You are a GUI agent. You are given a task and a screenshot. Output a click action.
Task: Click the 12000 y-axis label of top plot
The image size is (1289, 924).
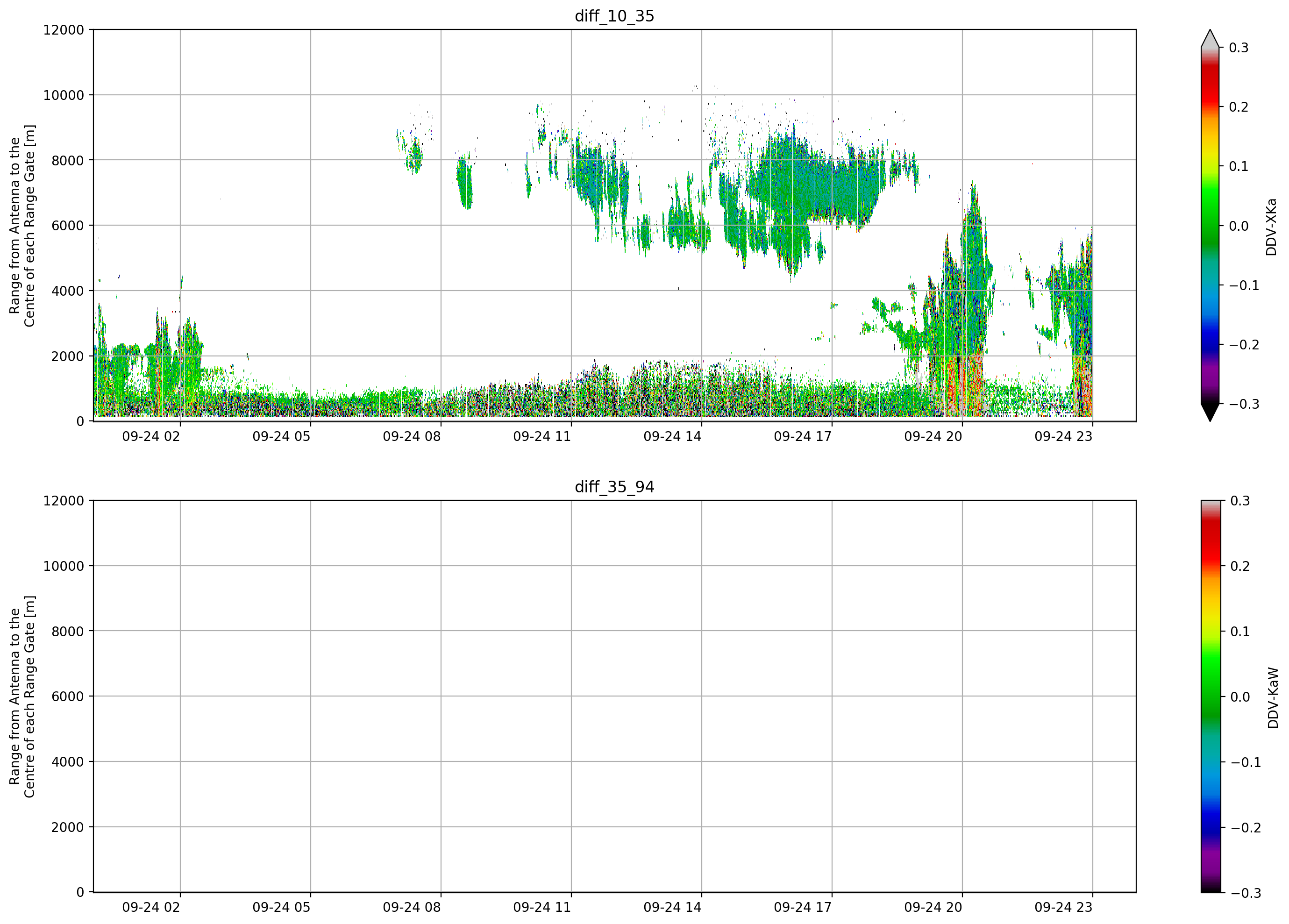(x=64, y=30)
